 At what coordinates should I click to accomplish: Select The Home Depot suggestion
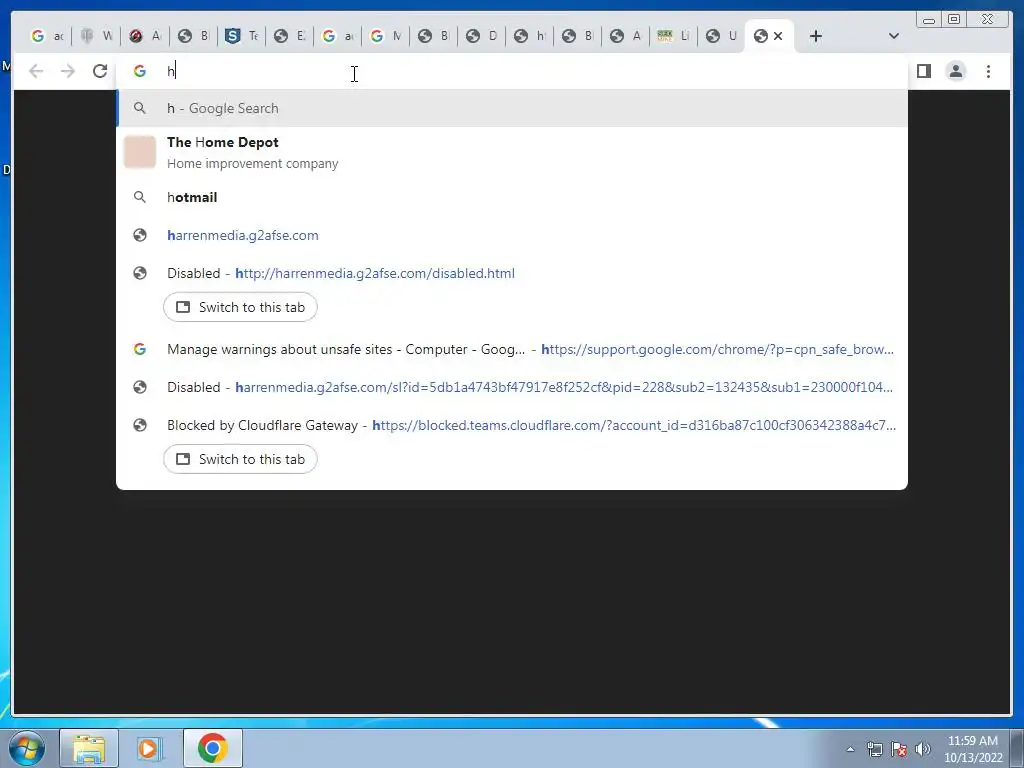tap(512, 152)
